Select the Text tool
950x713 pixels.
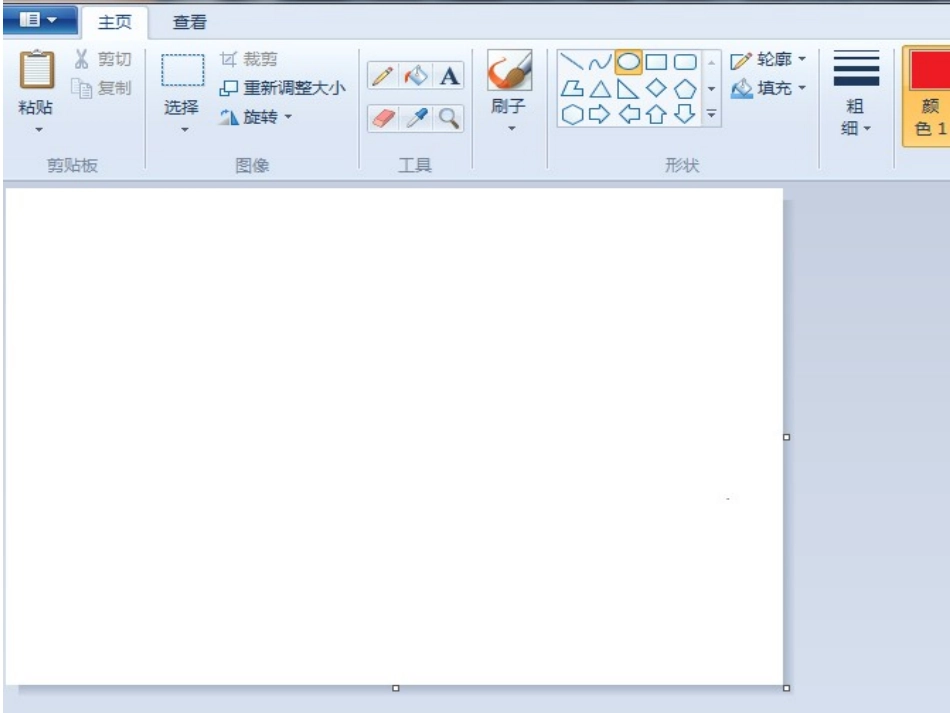[449, 76]
